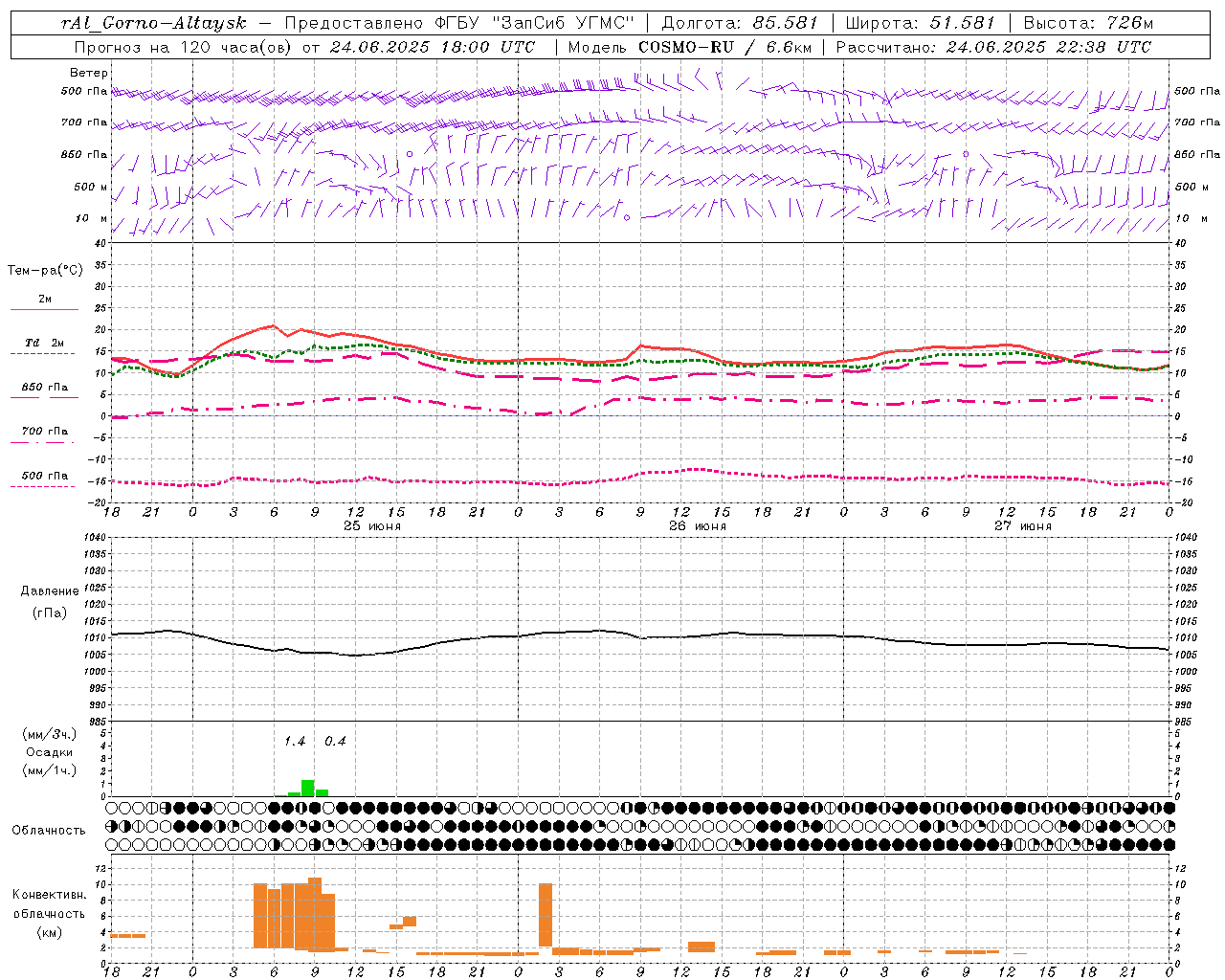Screen dimensions: 1225x980
Task: Click the '700 гПа' temperature legend line sample
Action: (x=44, y=442)
